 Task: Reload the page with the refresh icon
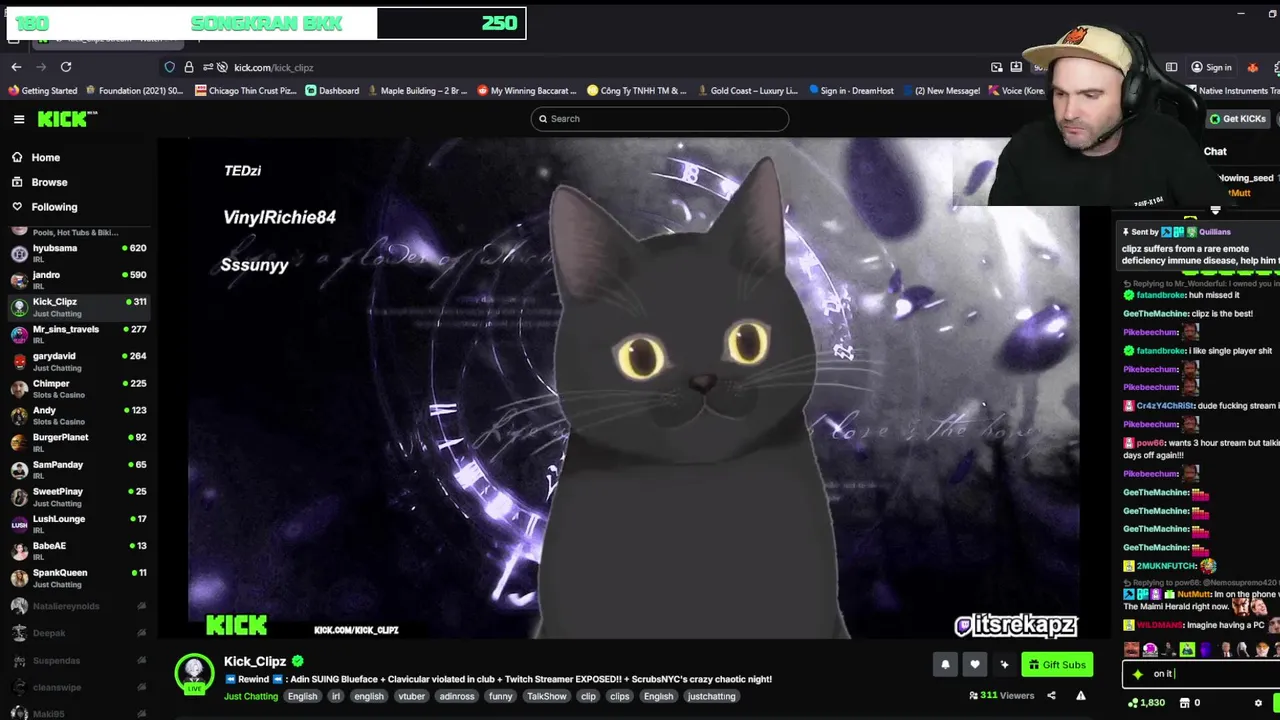(66, 67)
